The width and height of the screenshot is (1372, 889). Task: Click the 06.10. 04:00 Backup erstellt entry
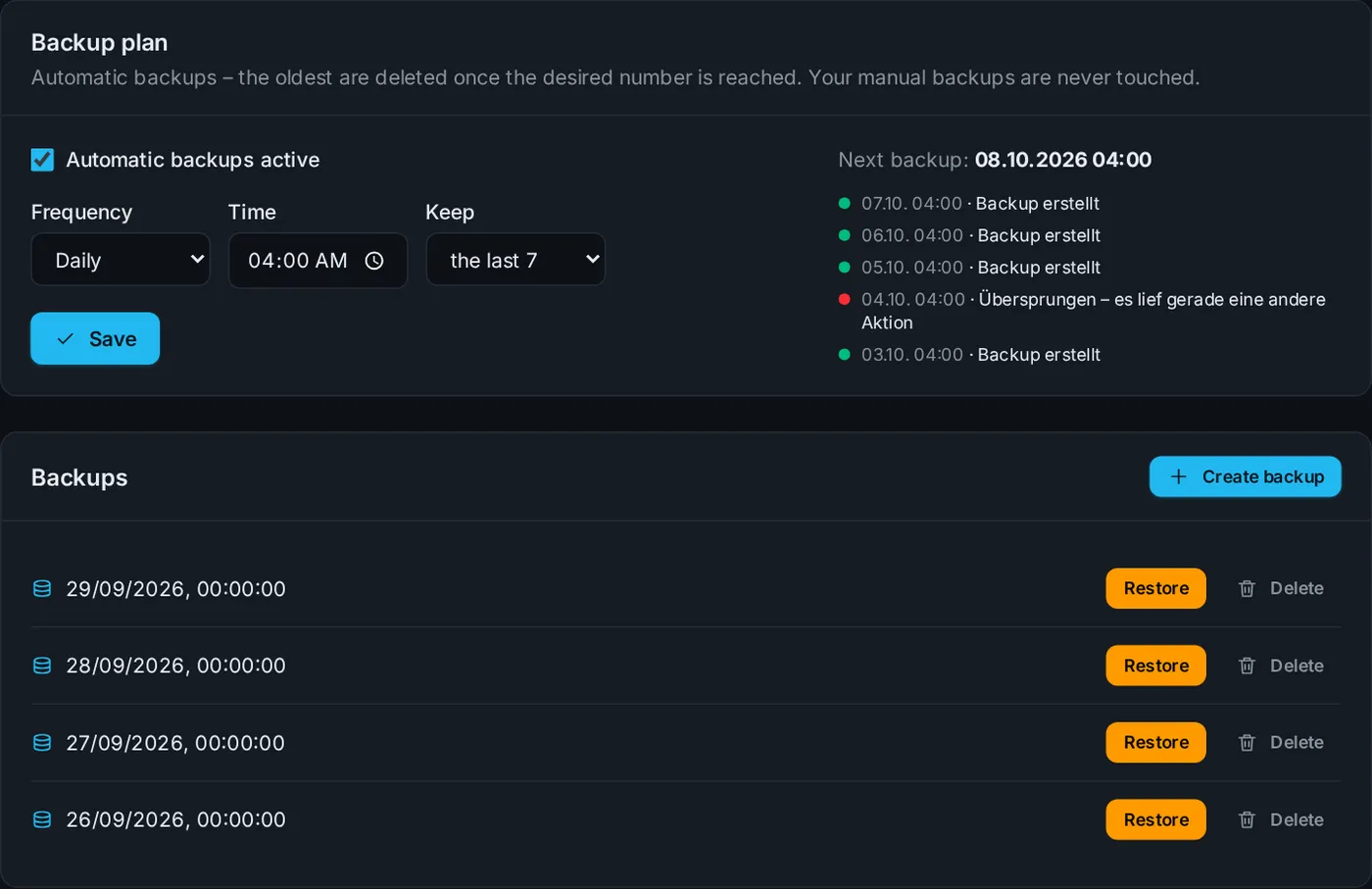click(981, 235)
